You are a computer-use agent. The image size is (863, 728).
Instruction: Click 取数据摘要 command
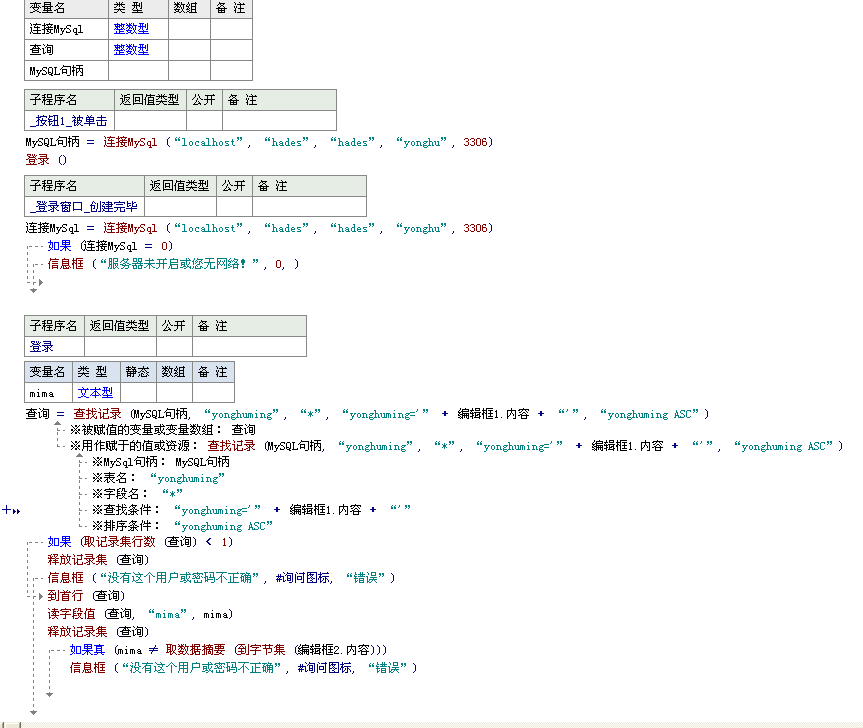click(195, 649)
